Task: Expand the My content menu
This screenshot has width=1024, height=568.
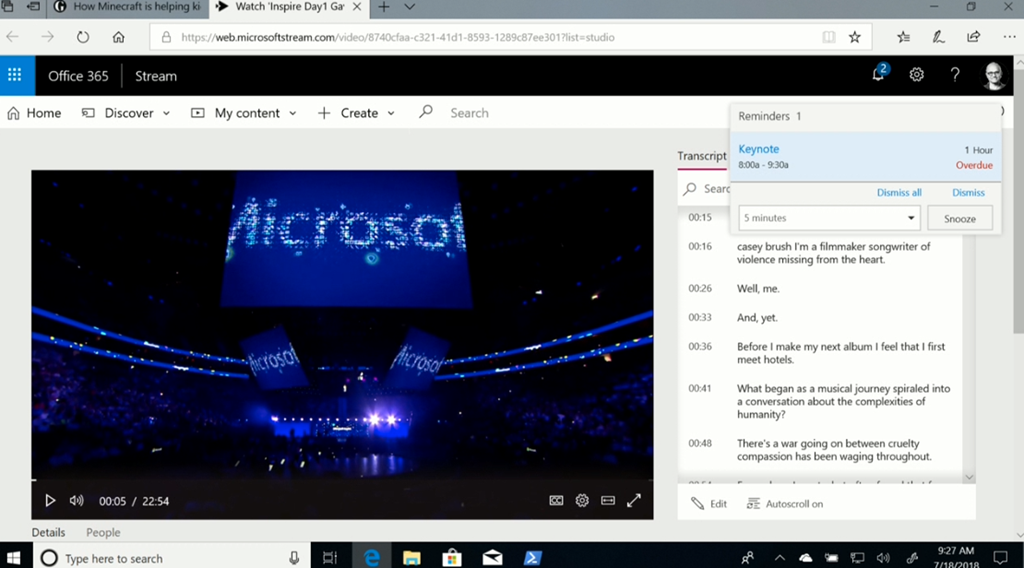Action: click(x=245, y=113)
